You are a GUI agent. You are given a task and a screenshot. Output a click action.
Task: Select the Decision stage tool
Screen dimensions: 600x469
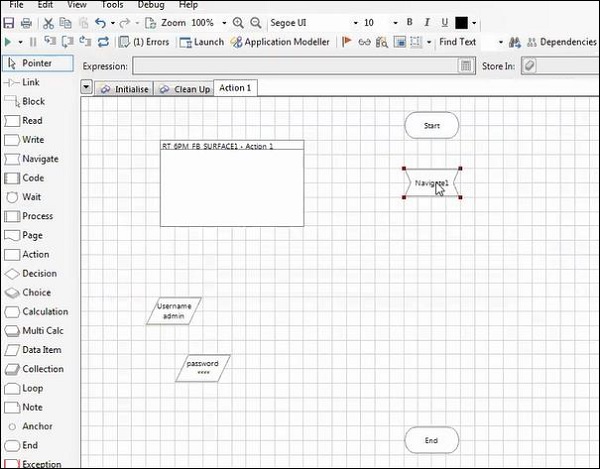pos(39,273)
